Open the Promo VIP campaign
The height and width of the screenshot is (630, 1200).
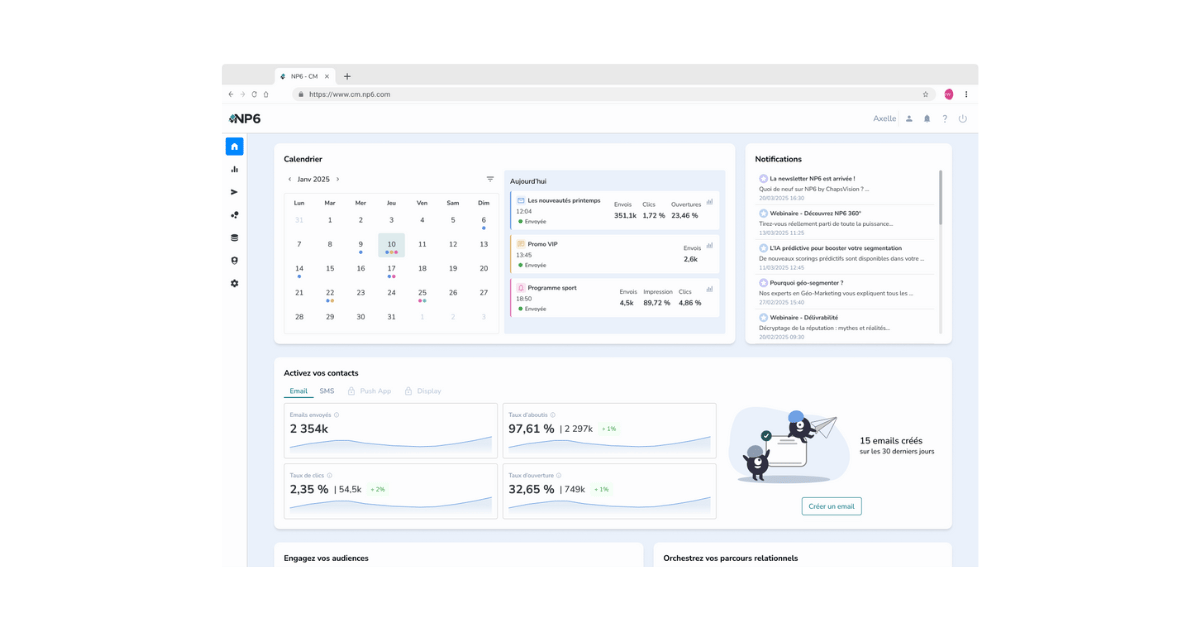pyautogui.click(x=614, y=254)
